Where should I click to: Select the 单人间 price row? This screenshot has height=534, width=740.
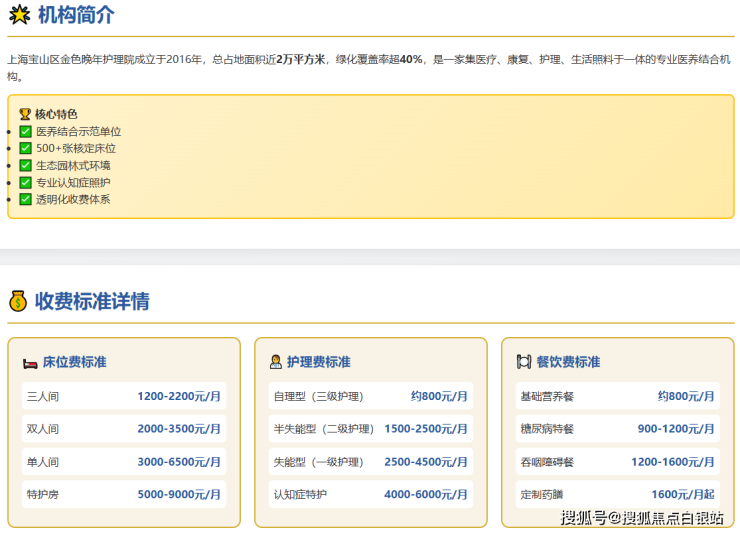tap(123, 462)
